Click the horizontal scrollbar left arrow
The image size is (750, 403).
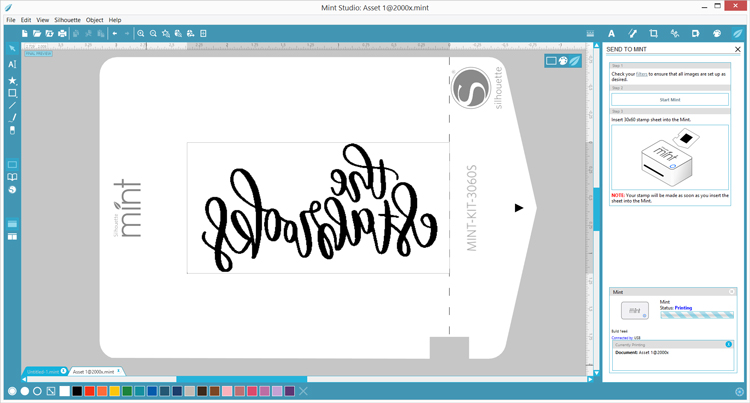point(24,379)
